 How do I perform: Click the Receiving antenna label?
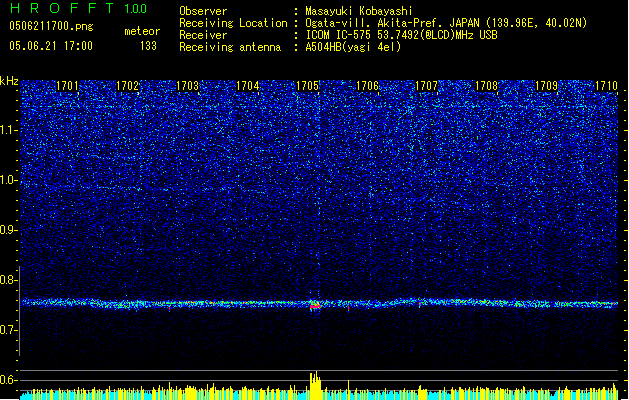(230, 47)
